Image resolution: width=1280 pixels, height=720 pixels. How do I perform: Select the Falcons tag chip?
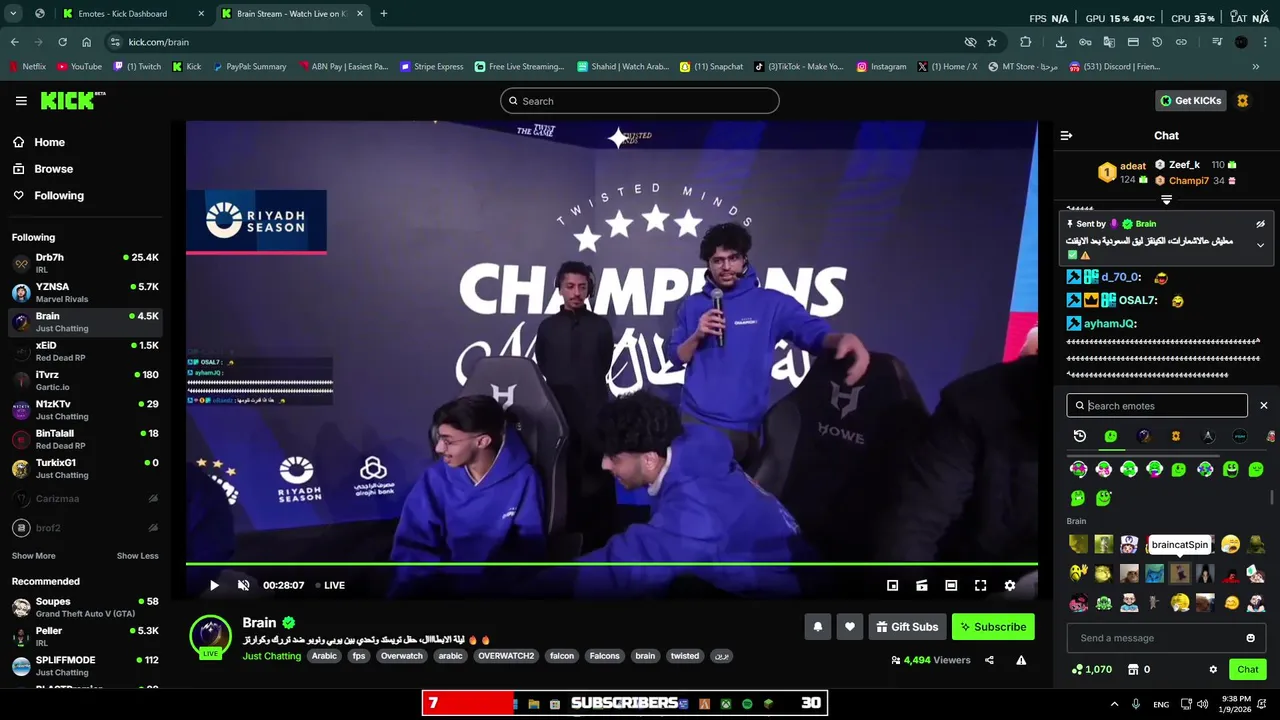pos(604,656)
